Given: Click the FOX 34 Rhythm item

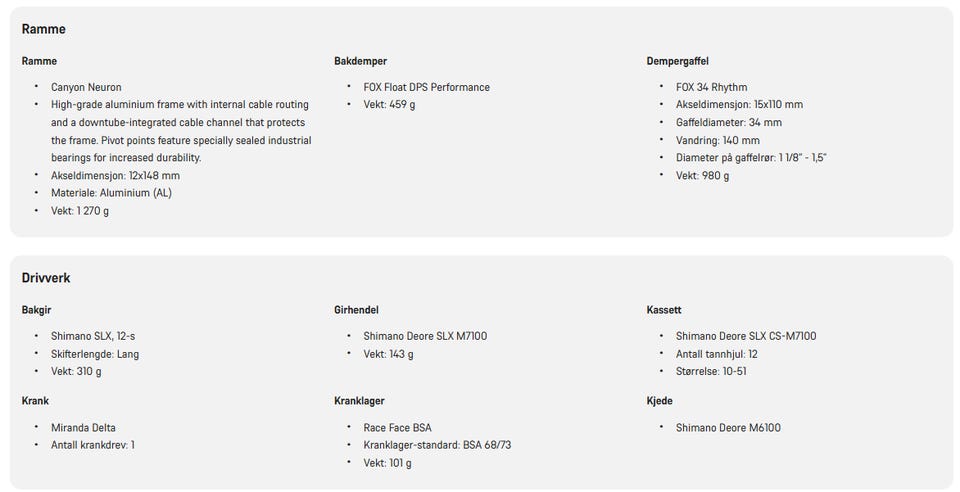Looking at the screenshot, I should (x=711, y=87).
